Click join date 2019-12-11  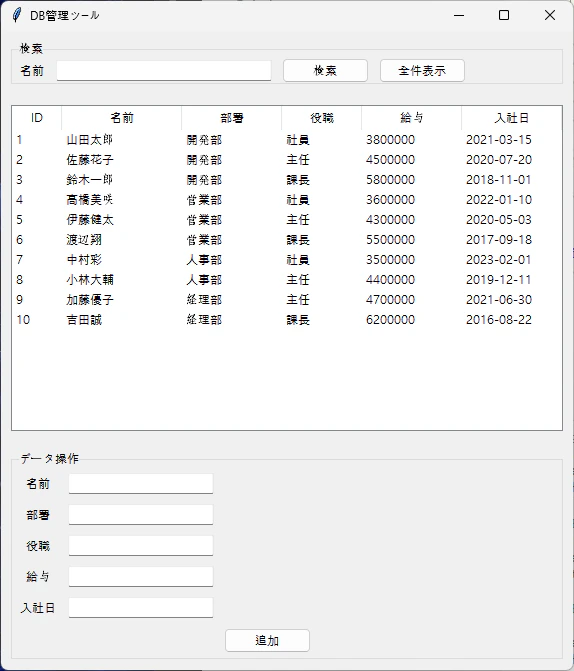[x=499, y=280]
